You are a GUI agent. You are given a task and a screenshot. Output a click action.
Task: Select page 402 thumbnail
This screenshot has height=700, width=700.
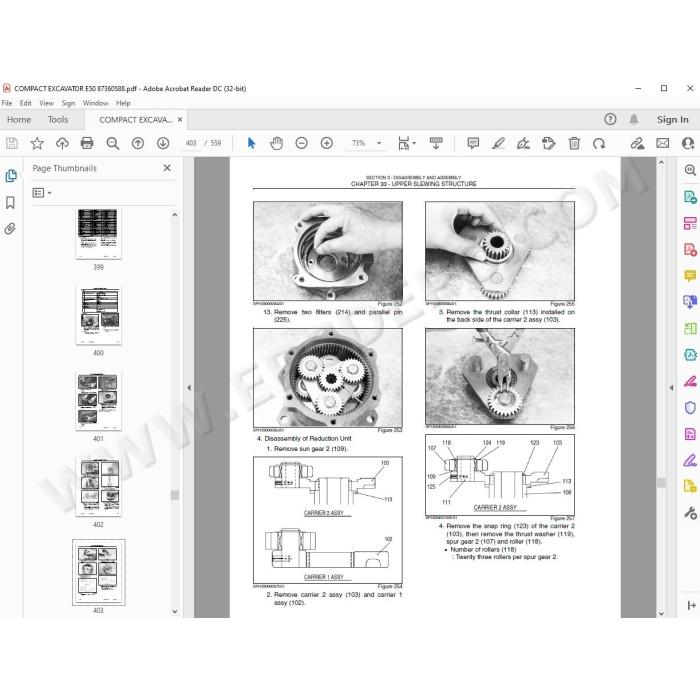tap(98, 488)
